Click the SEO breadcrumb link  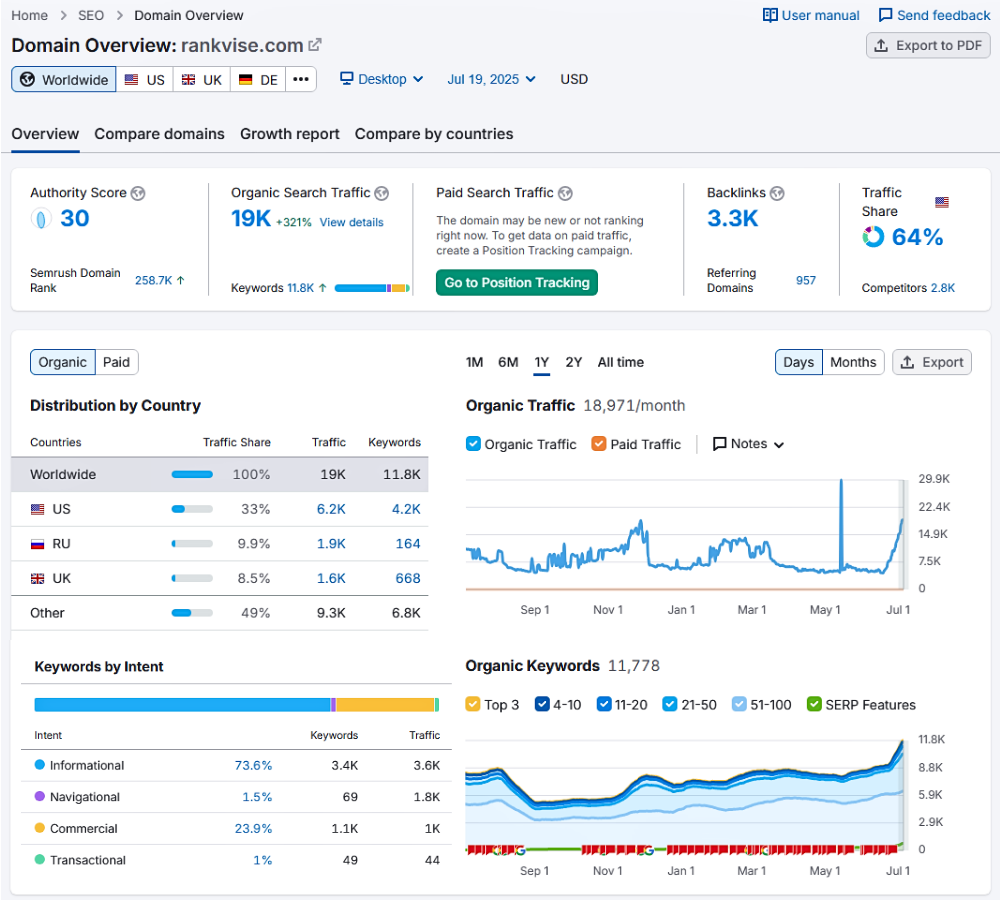91,15
